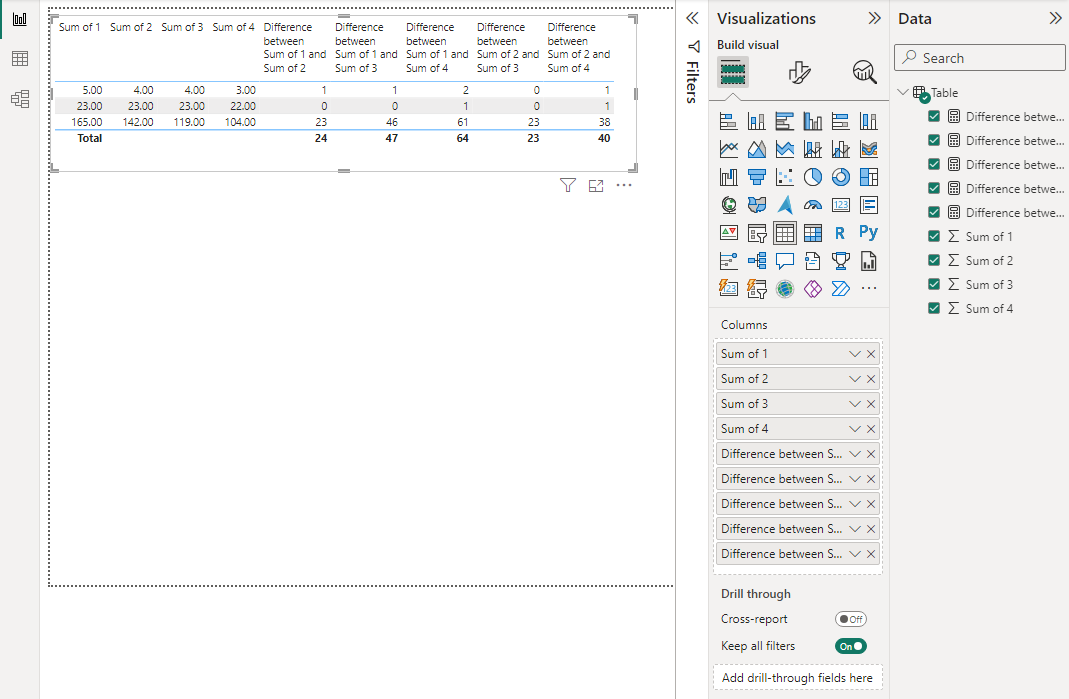Remove Sum of 2 from Columns well
The width and height of the screenshot is (1069, 699).
(x=871, y=379)
